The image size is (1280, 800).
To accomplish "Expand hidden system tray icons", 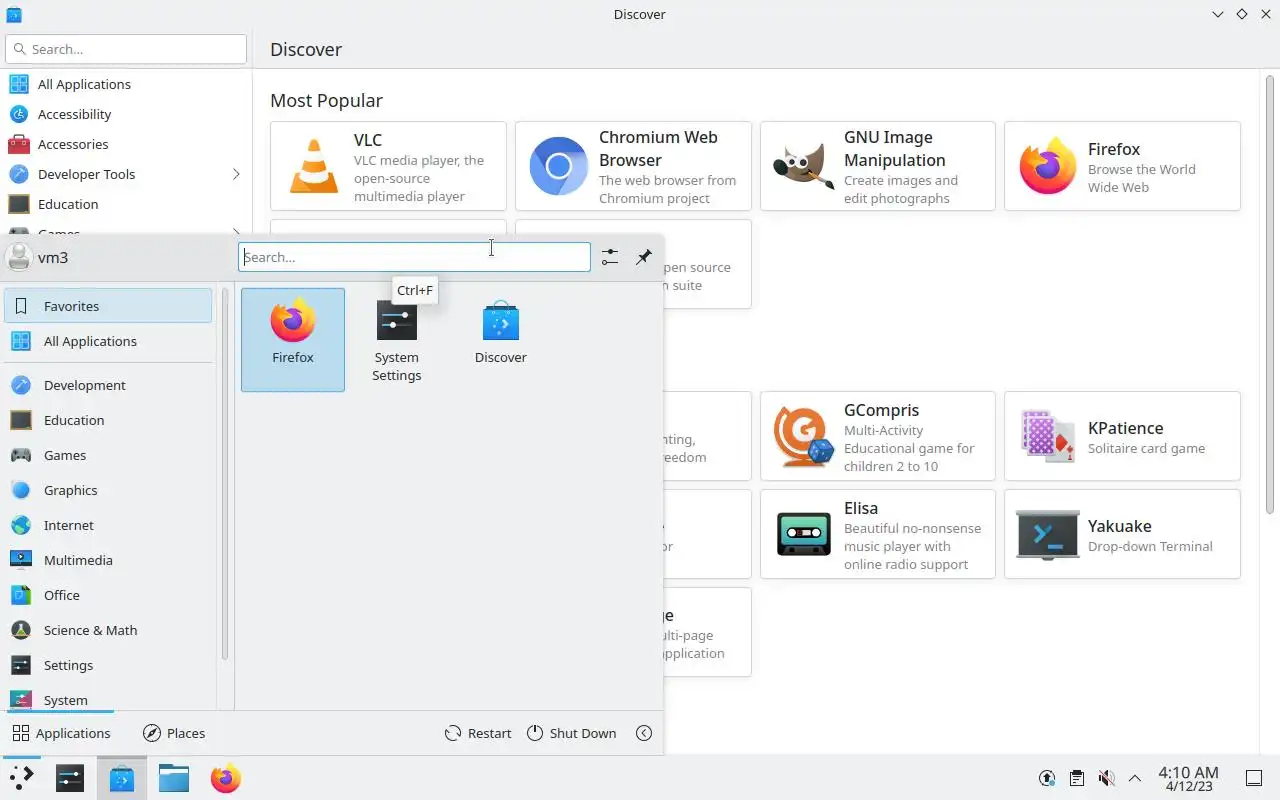I will (1135, 778).
